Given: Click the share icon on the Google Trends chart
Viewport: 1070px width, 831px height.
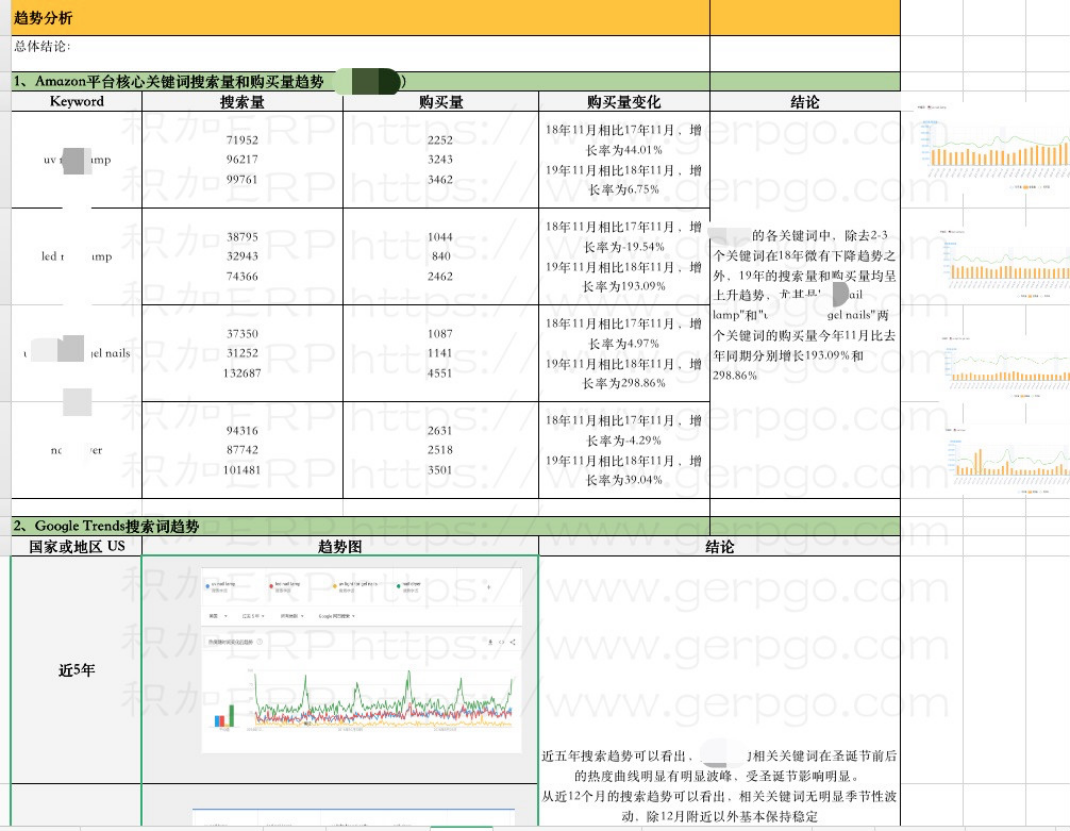Looking at the screenshot, I should coord(513,642).
